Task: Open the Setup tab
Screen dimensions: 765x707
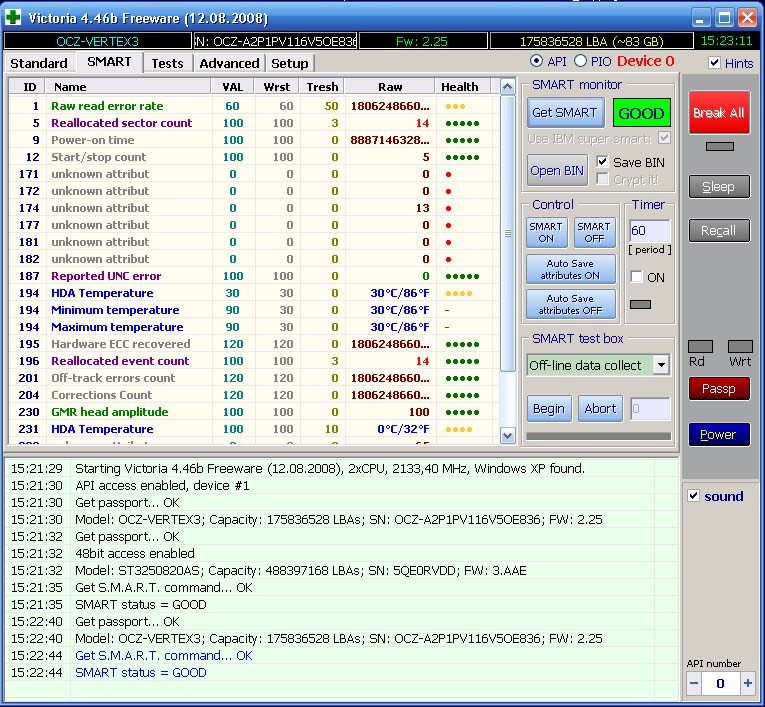Action: point(289,63)
